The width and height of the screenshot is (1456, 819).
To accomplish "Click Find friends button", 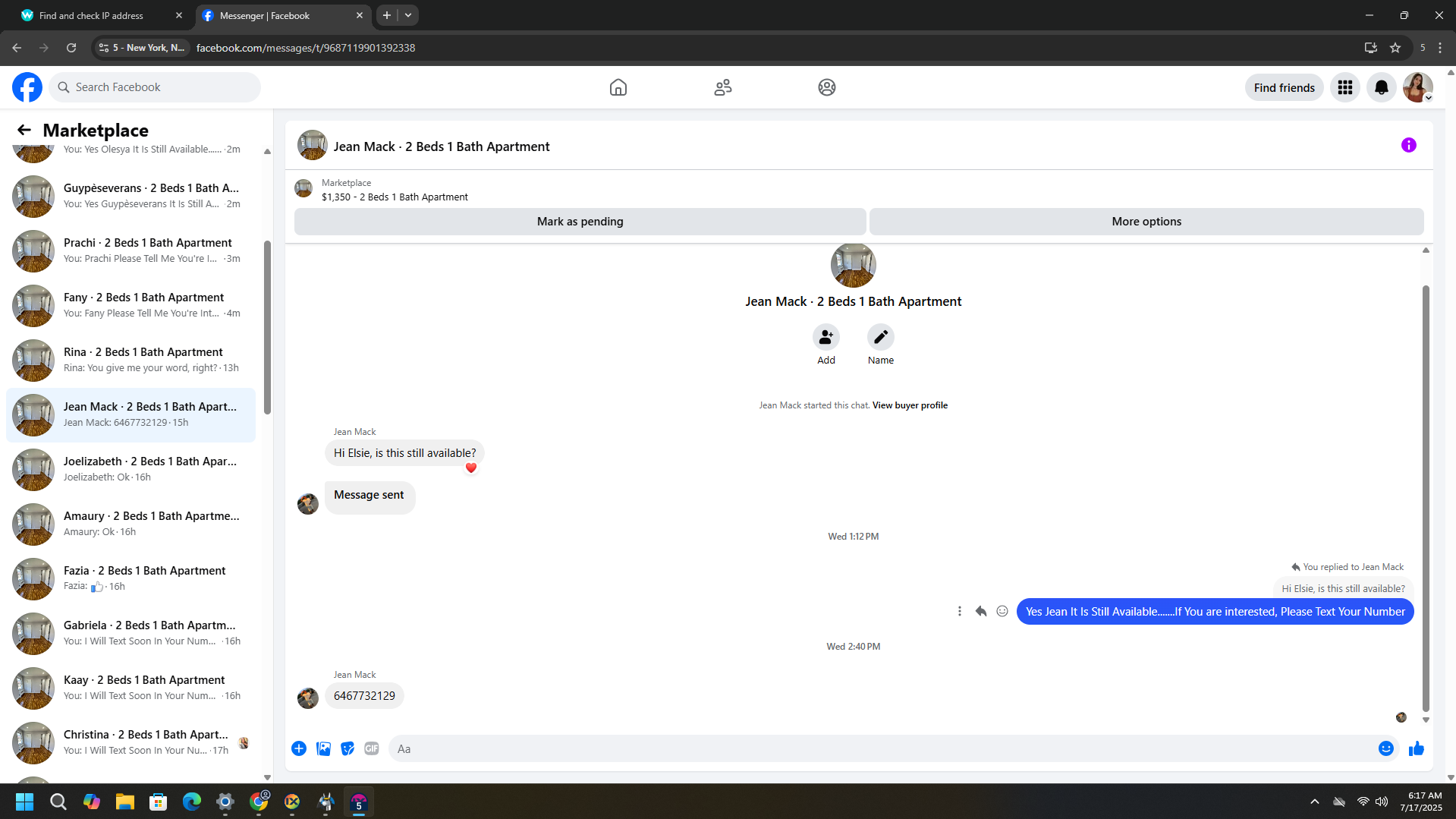I will tap(1285, 87).
